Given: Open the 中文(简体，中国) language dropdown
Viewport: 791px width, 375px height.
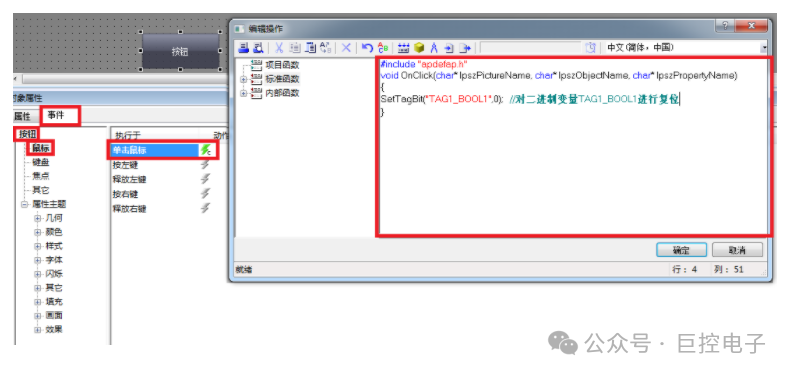Looking at the screenshot, I should [x=764, y=48].
